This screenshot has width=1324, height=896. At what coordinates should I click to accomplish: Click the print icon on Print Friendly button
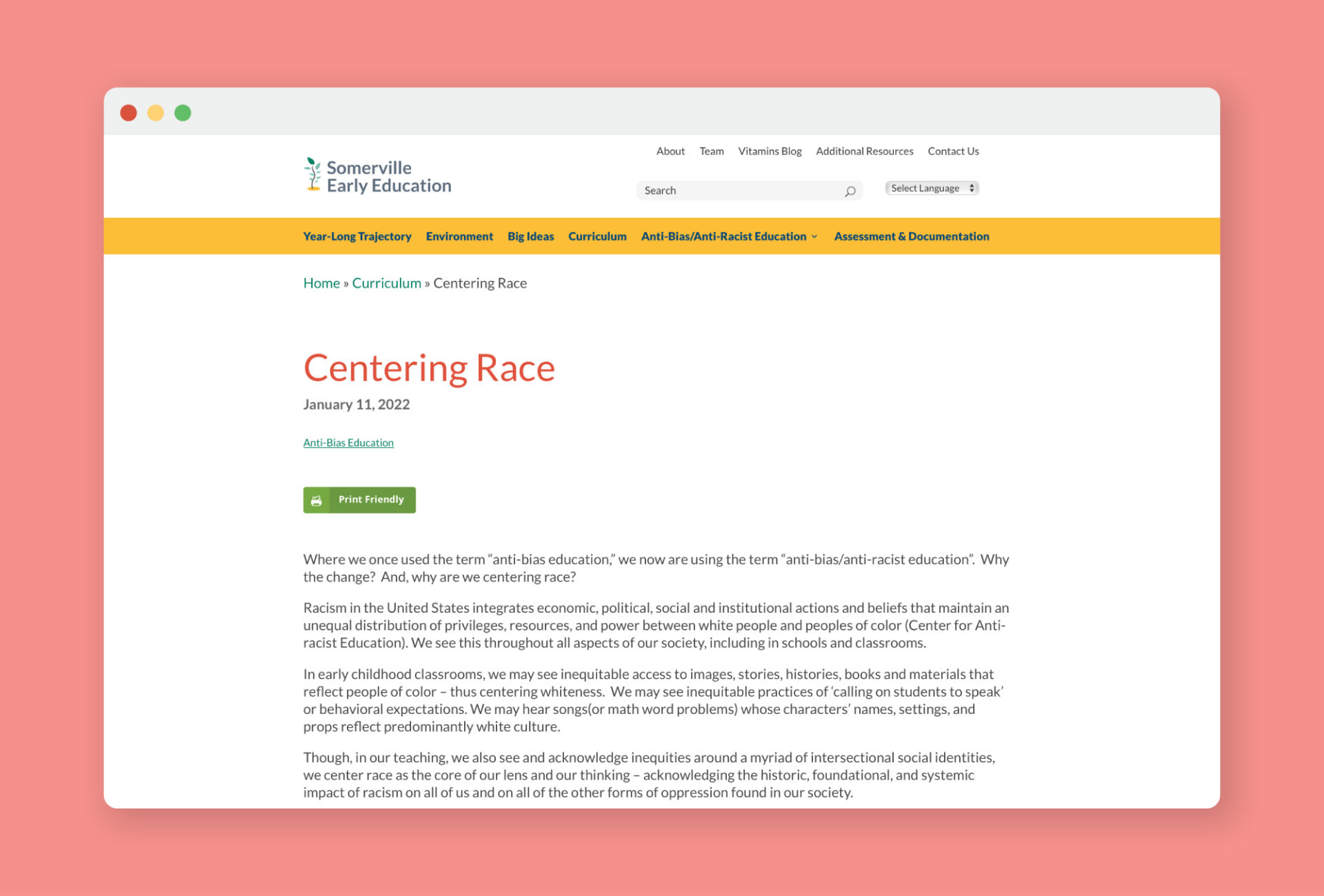point(317,500)
